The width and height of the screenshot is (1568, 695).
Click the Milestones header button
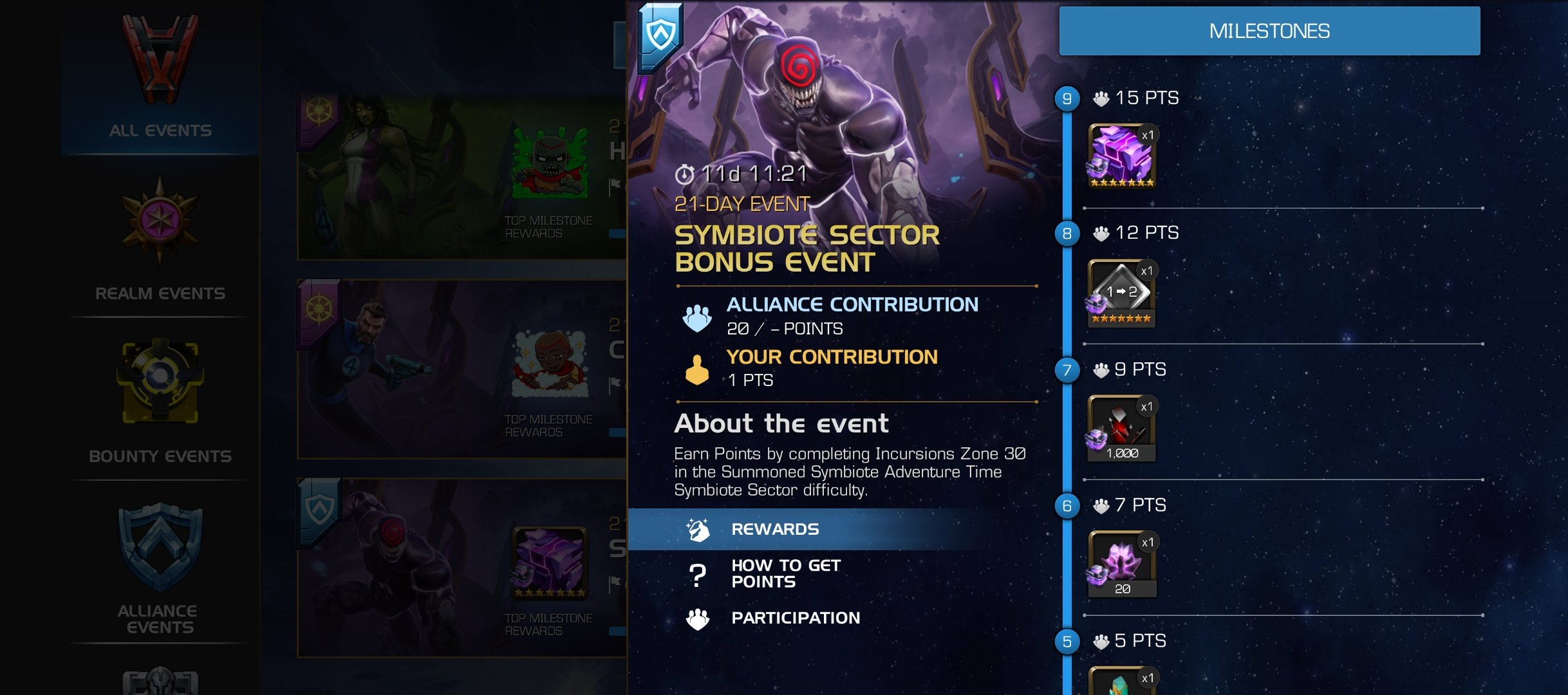point(1269,31)
